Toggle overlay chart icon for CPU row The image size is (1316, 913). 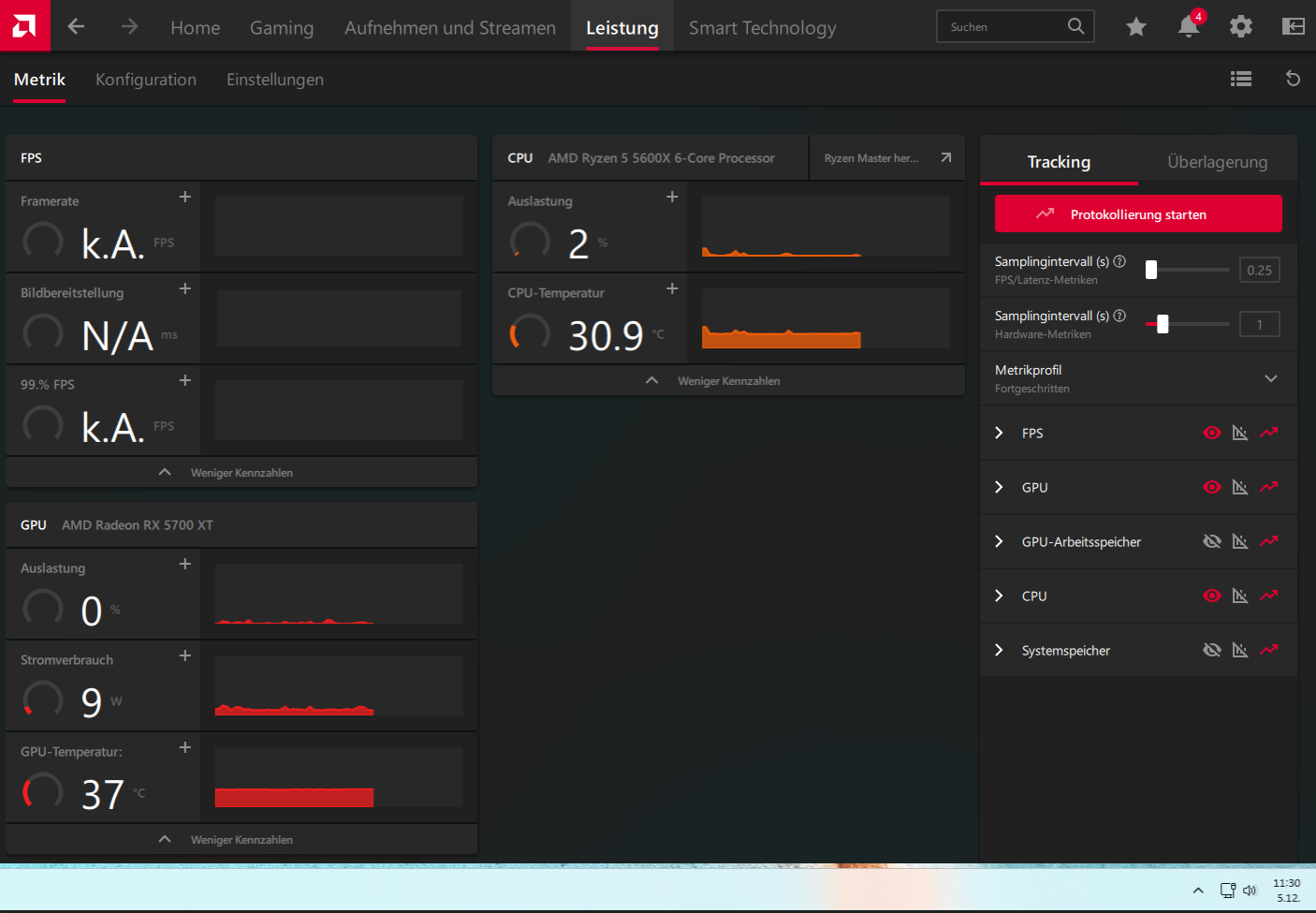tap(1240, 596)
